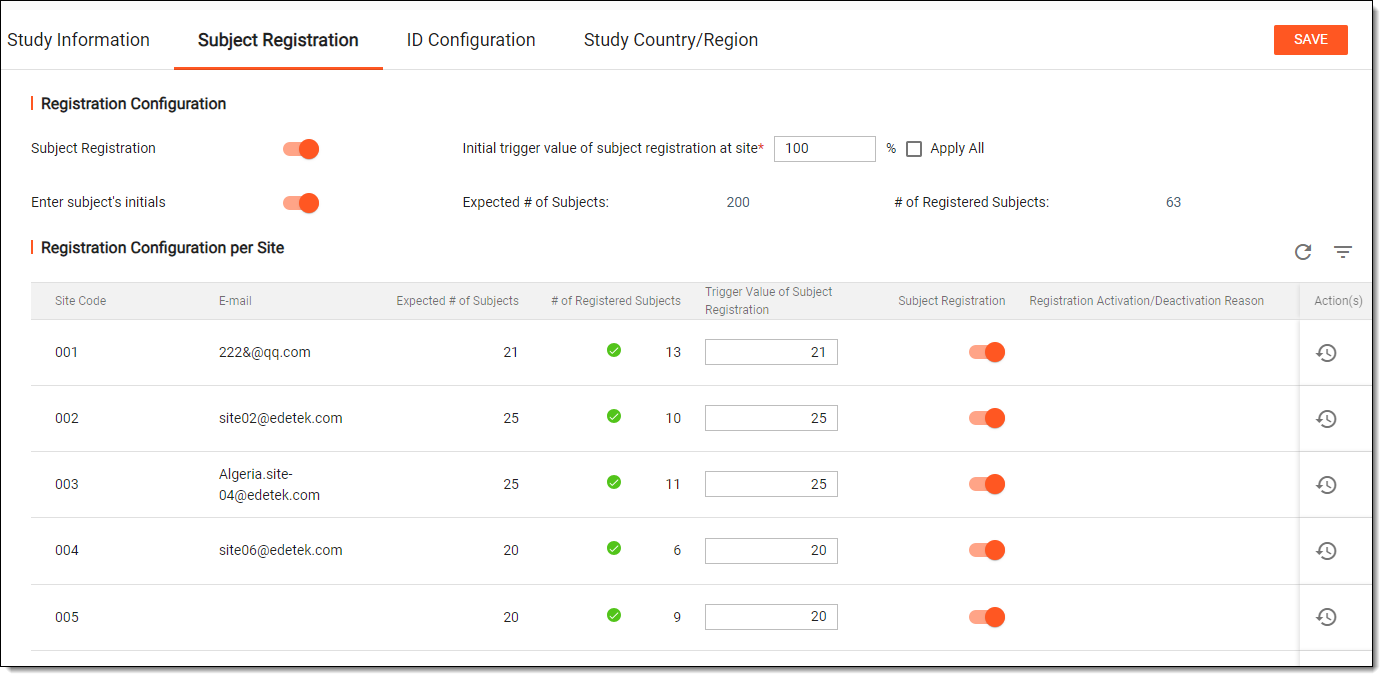Toggle the main Subject Registration switch

(301, 149)
